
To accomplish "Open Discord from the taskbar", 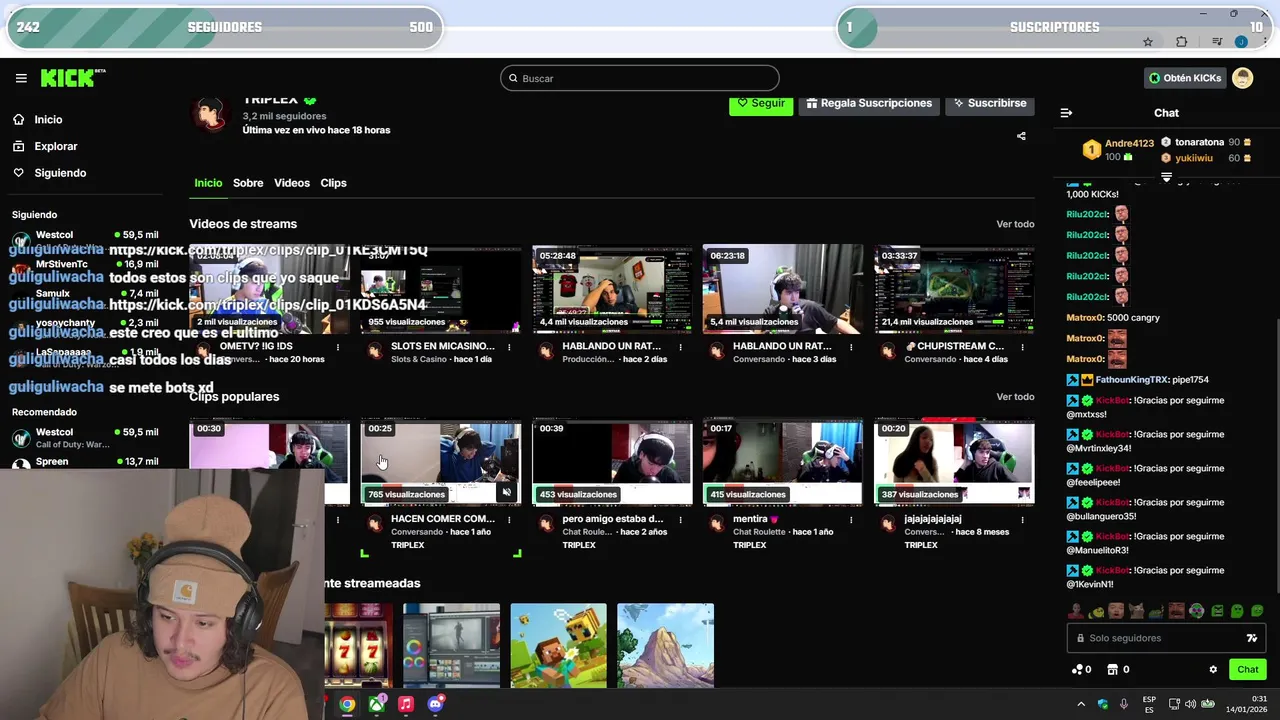I will point(435,704).
